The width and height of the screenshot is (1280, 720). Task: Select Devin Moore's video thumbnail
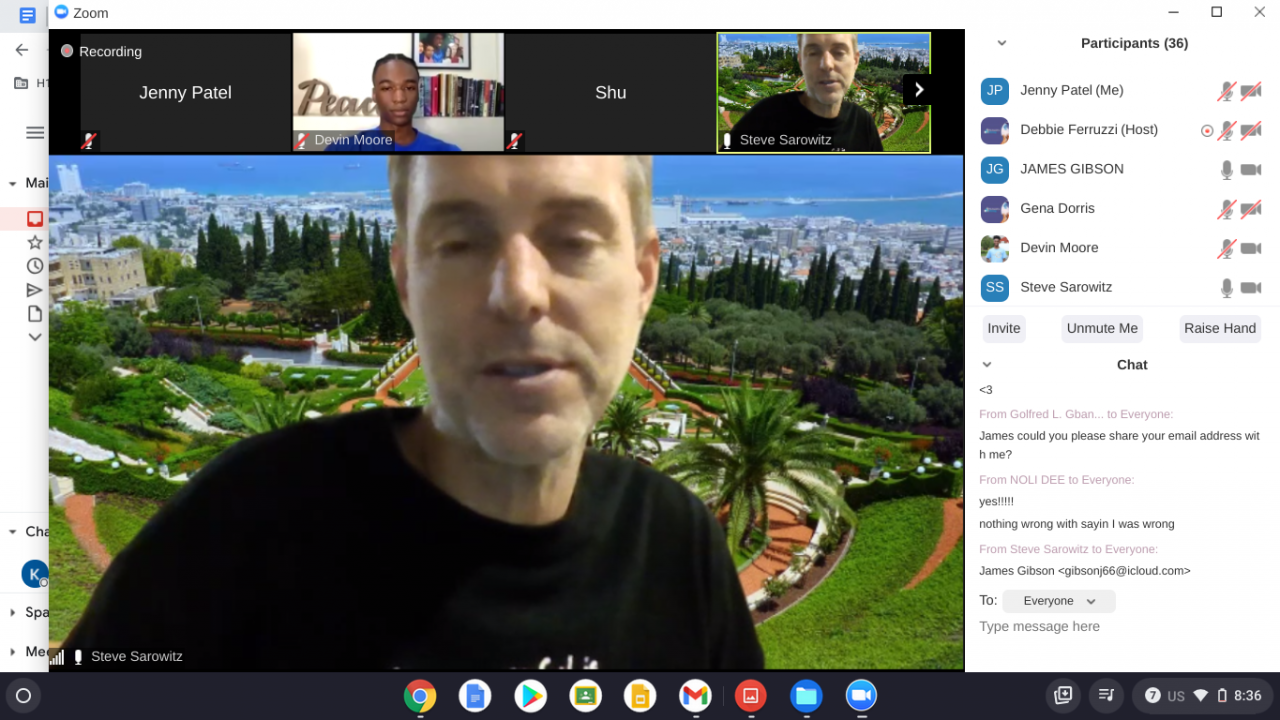click(x=398, y=92)
